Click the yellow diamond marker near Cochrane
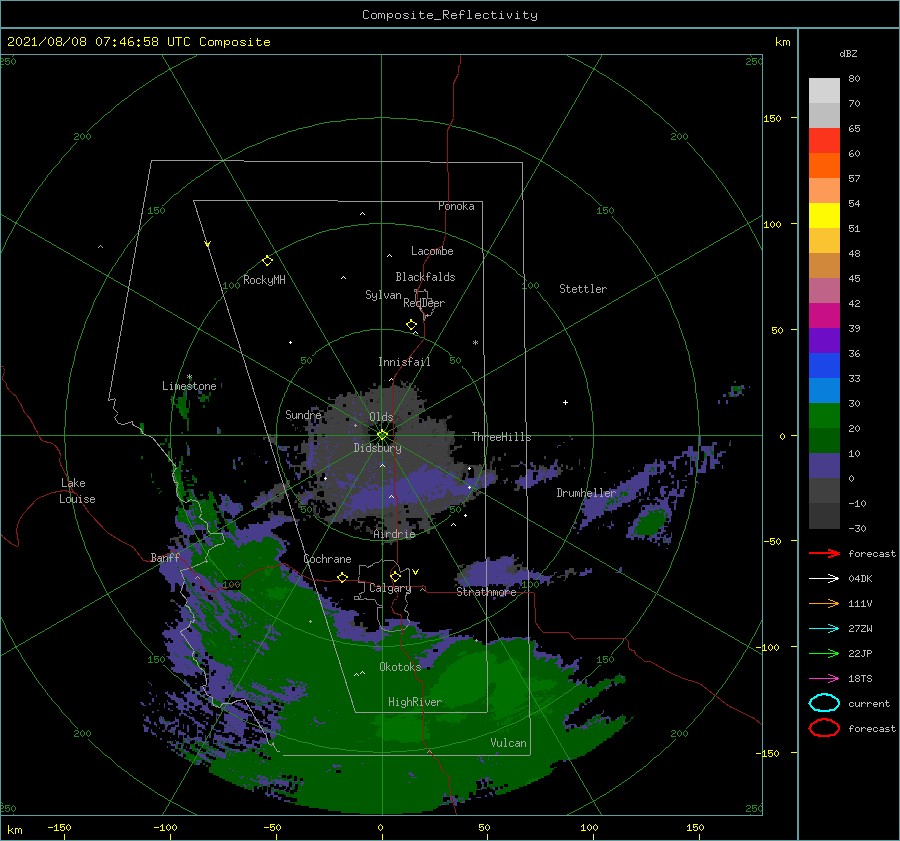900x841 pixels. click(342, 577)
